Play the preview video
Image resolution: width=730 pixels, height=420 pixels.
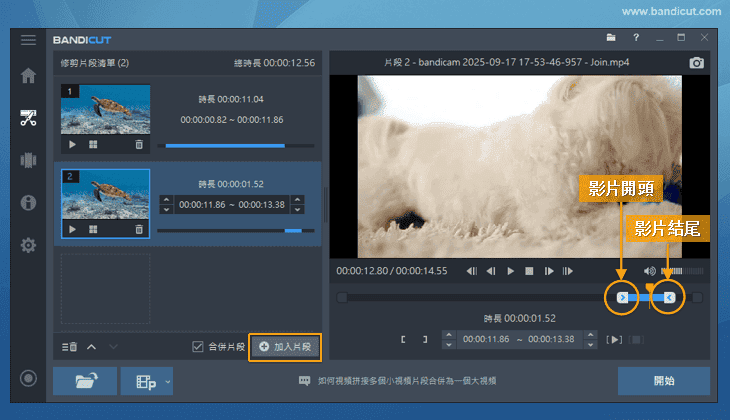click(510, 271)
